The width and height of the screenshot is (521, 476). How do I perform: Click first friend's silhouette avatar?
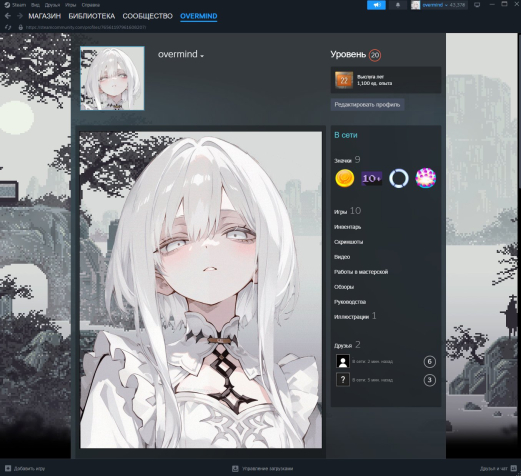pos(343,361)
